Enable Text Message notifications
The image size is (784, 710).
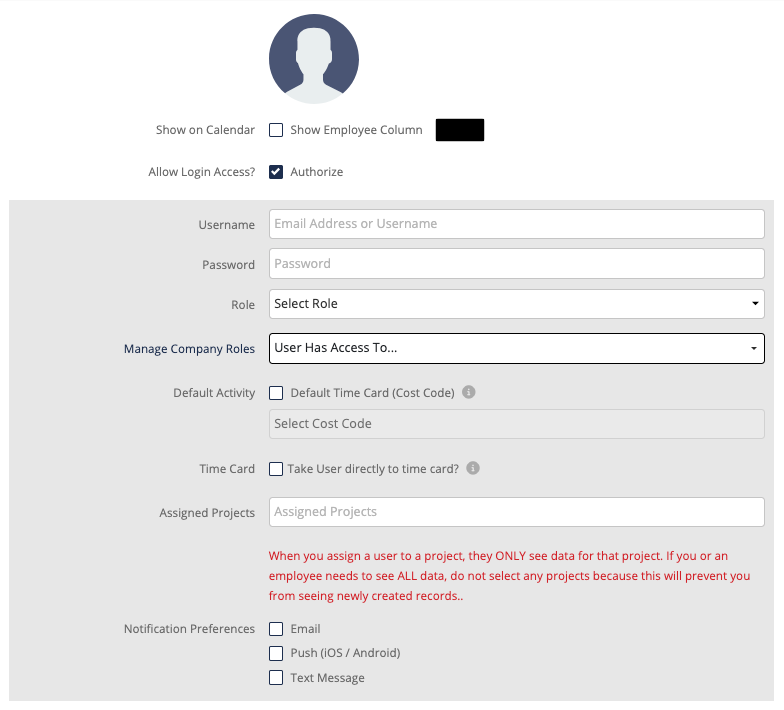276,678
